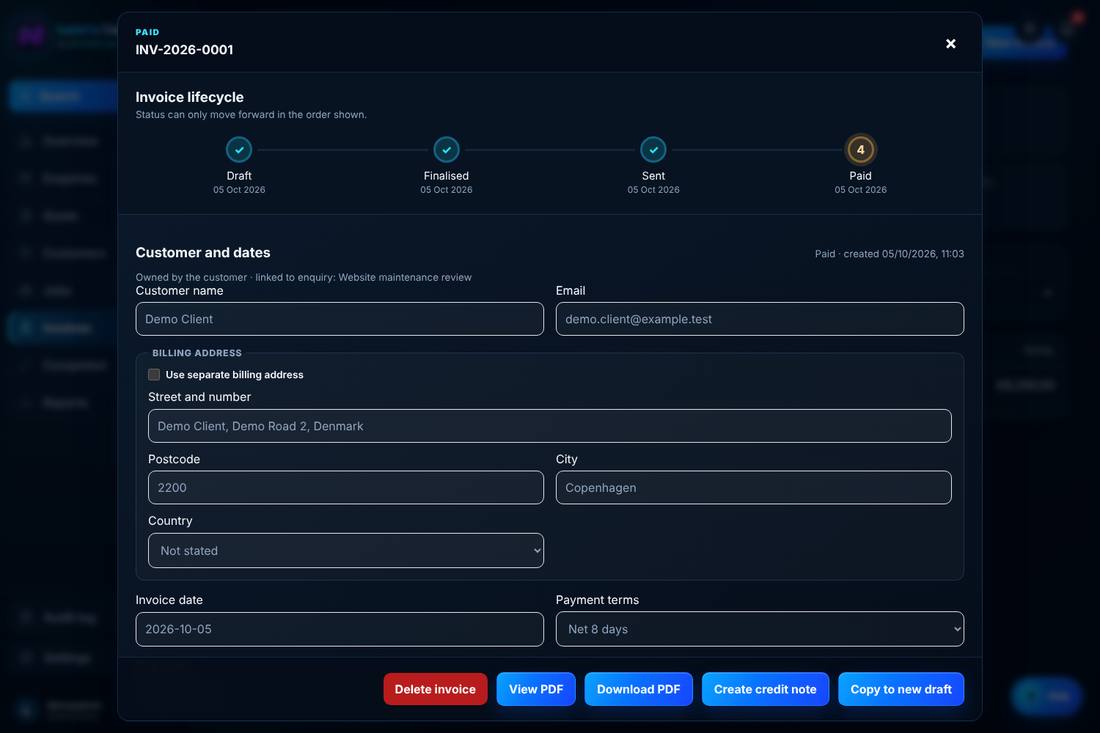Click the Create credit note button
The image size is (1100, 733).
(x=765, y=690)
